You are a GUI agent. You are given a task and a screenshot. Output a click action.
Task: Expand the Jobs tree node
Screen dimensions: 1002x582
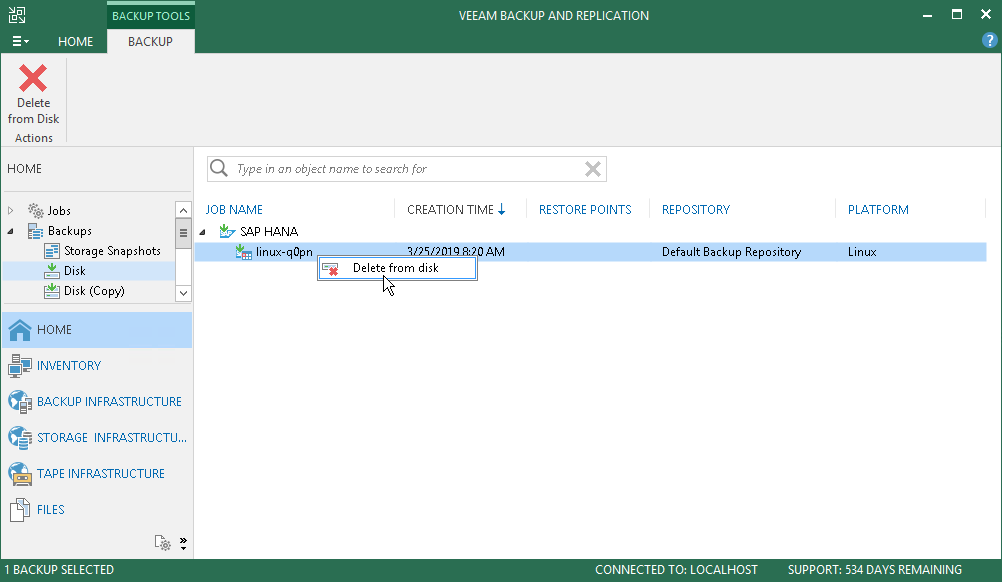(x=10, y=210)
